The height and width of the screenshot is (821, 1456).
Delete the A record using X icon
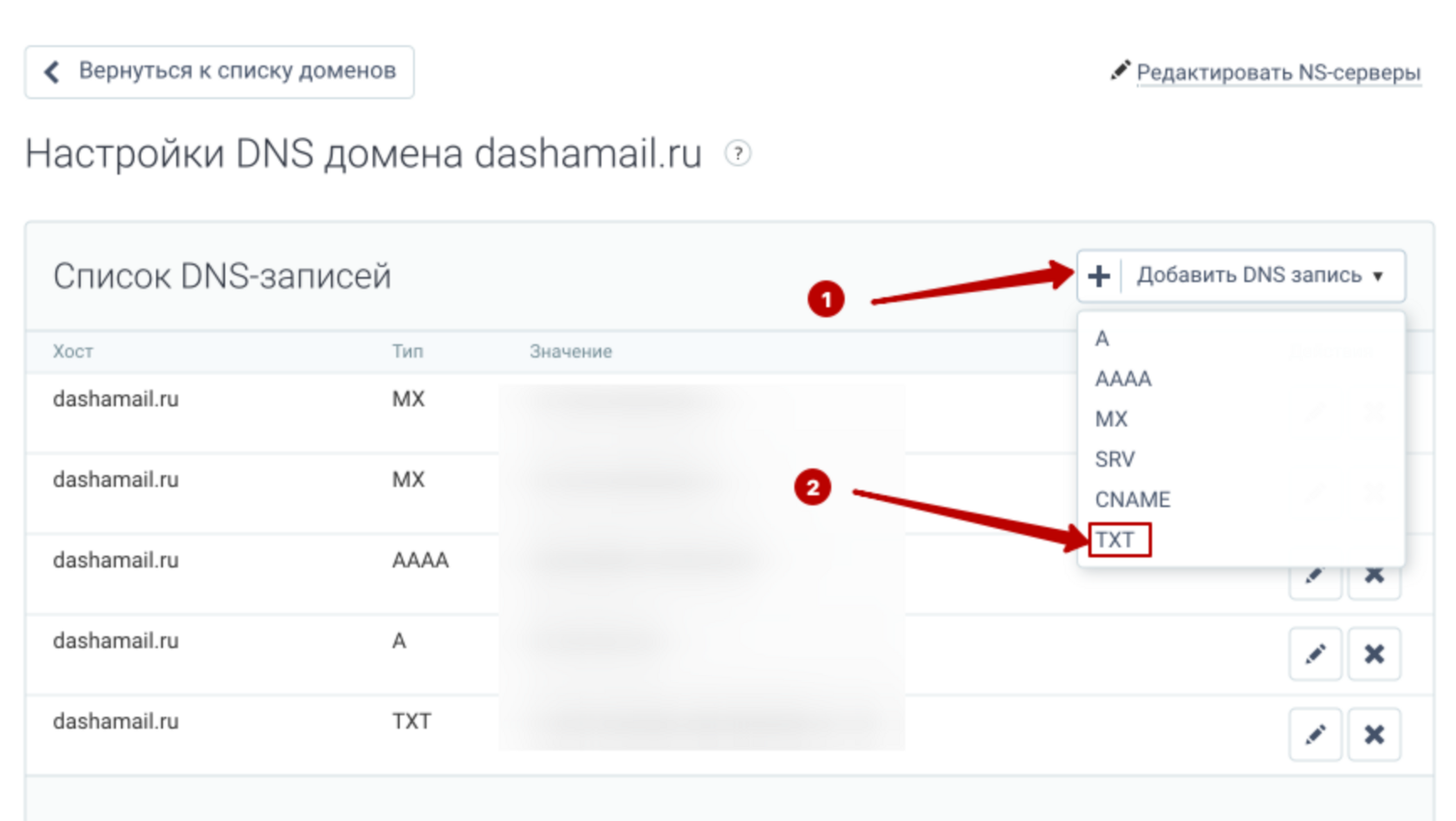click(1374, 655)
